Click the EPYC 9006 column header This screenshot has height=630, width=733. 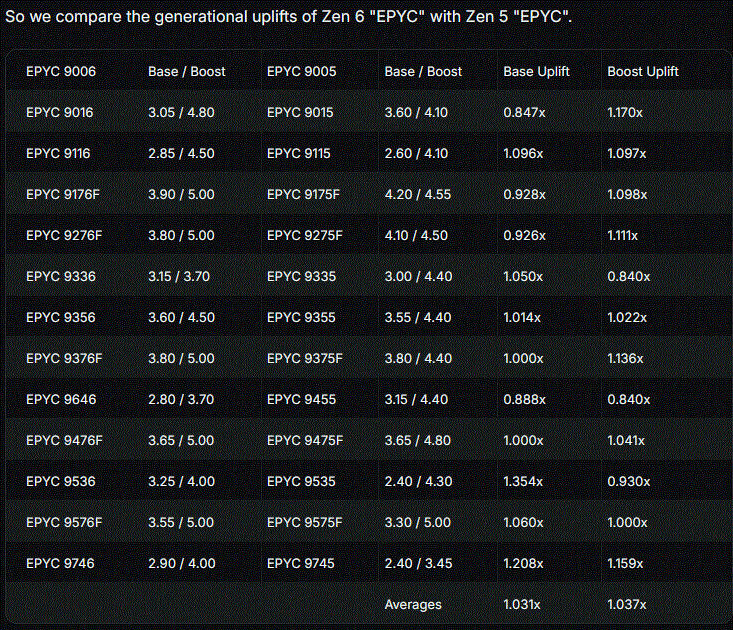pyautogui.click(x=61, y=72)
